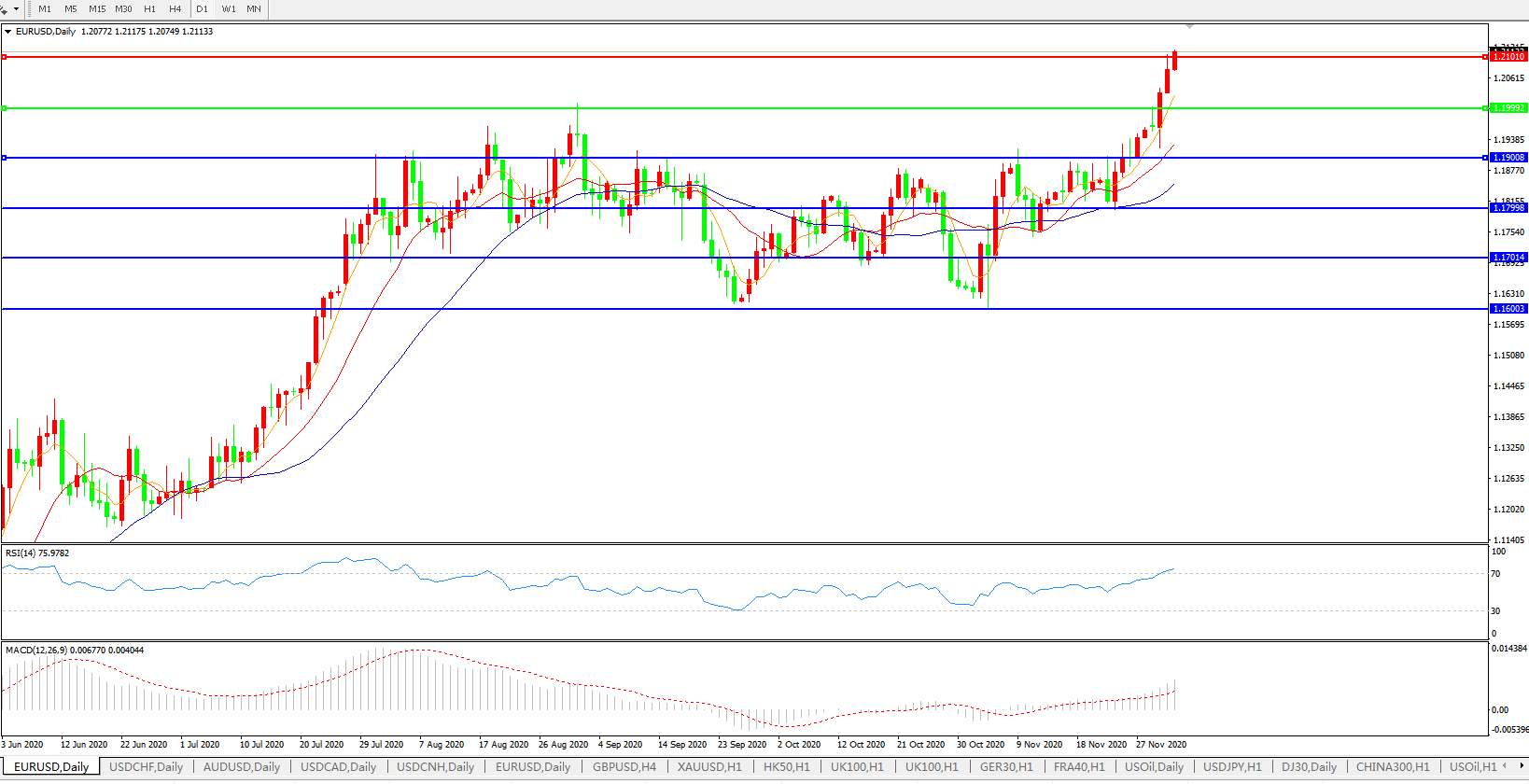Expand the triangle next to the EURUSD,Daily chart title
This screenshot has width=1529, height=784.
8,32
